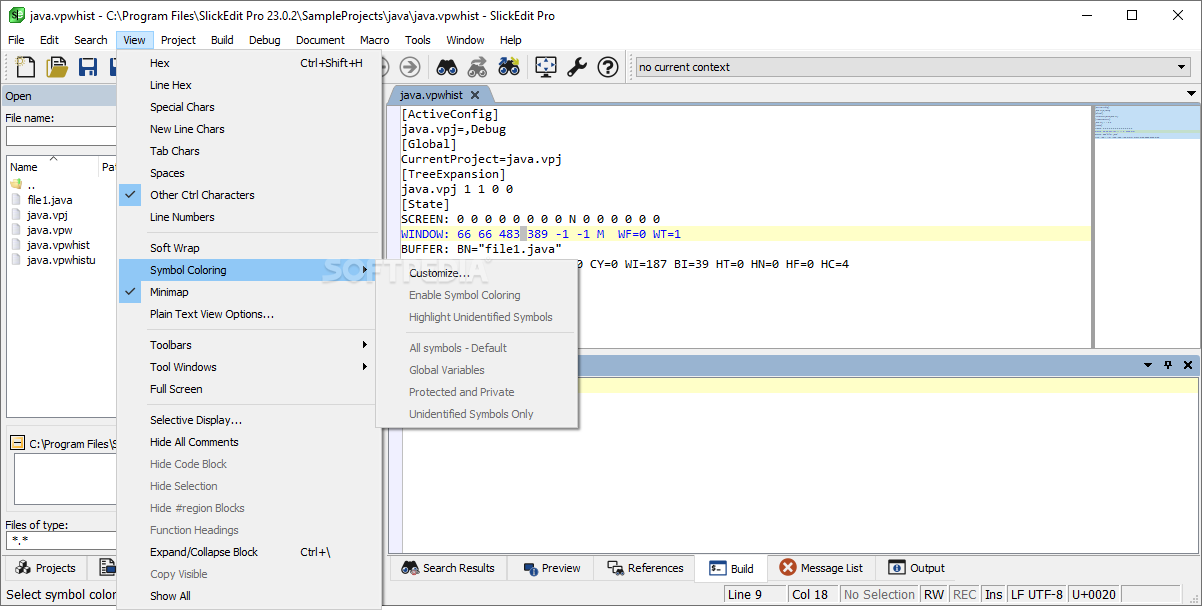Click the Build tab terminal icon
This screenshot has height=610, width=1202.
[x=717, y=568]
